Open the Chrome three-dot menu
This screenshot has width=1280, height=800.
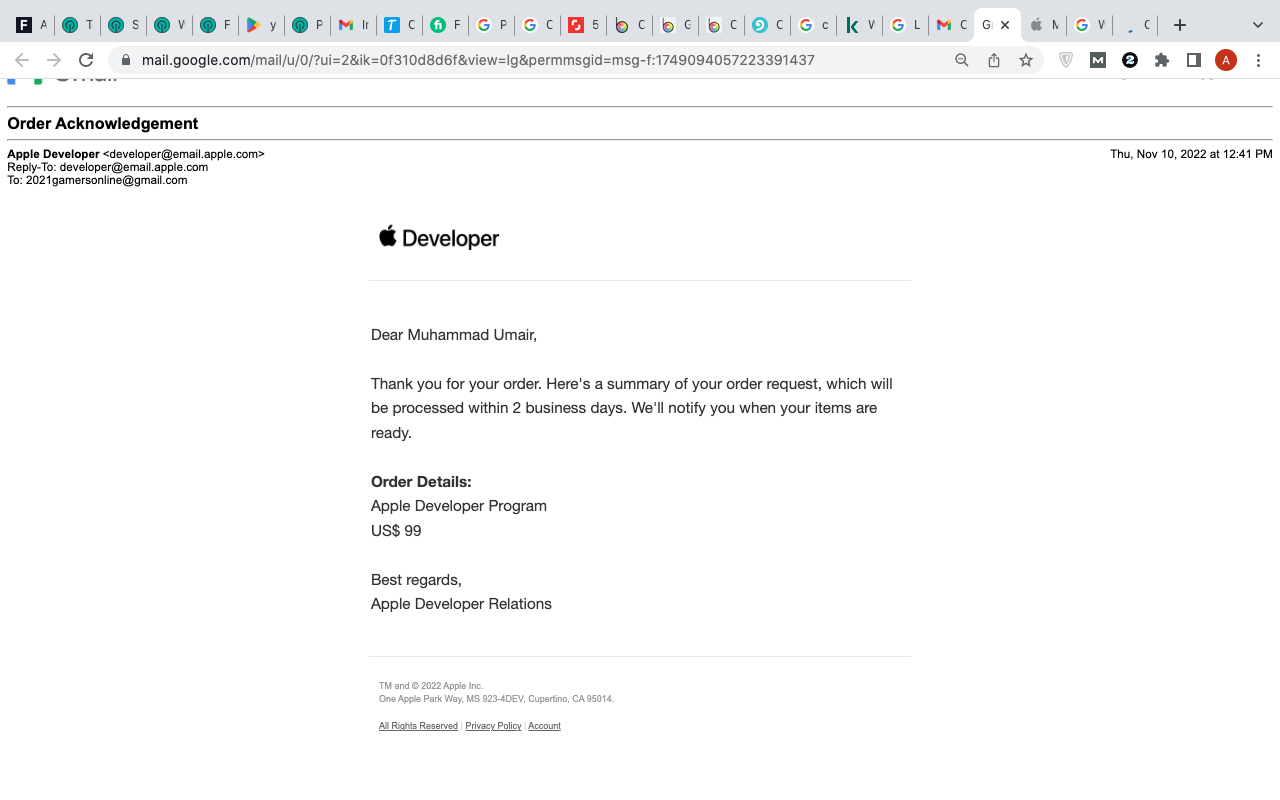click(1258, 60)
